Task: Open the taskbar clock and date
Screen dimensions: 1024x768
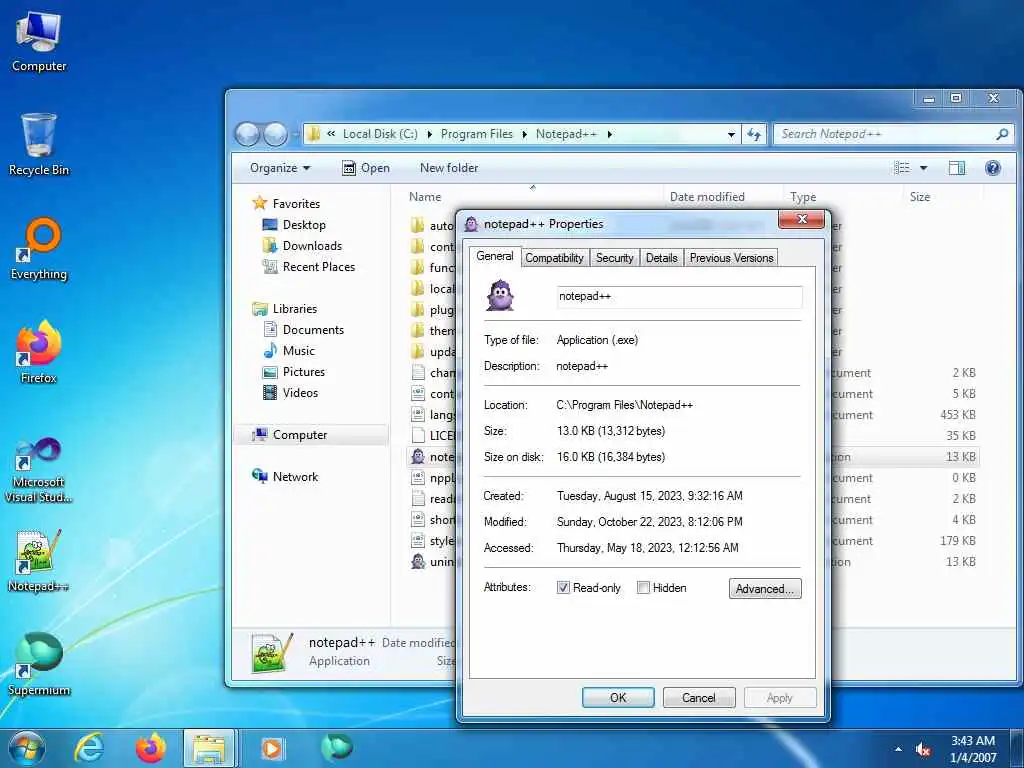Action: [x=973, y=749]
